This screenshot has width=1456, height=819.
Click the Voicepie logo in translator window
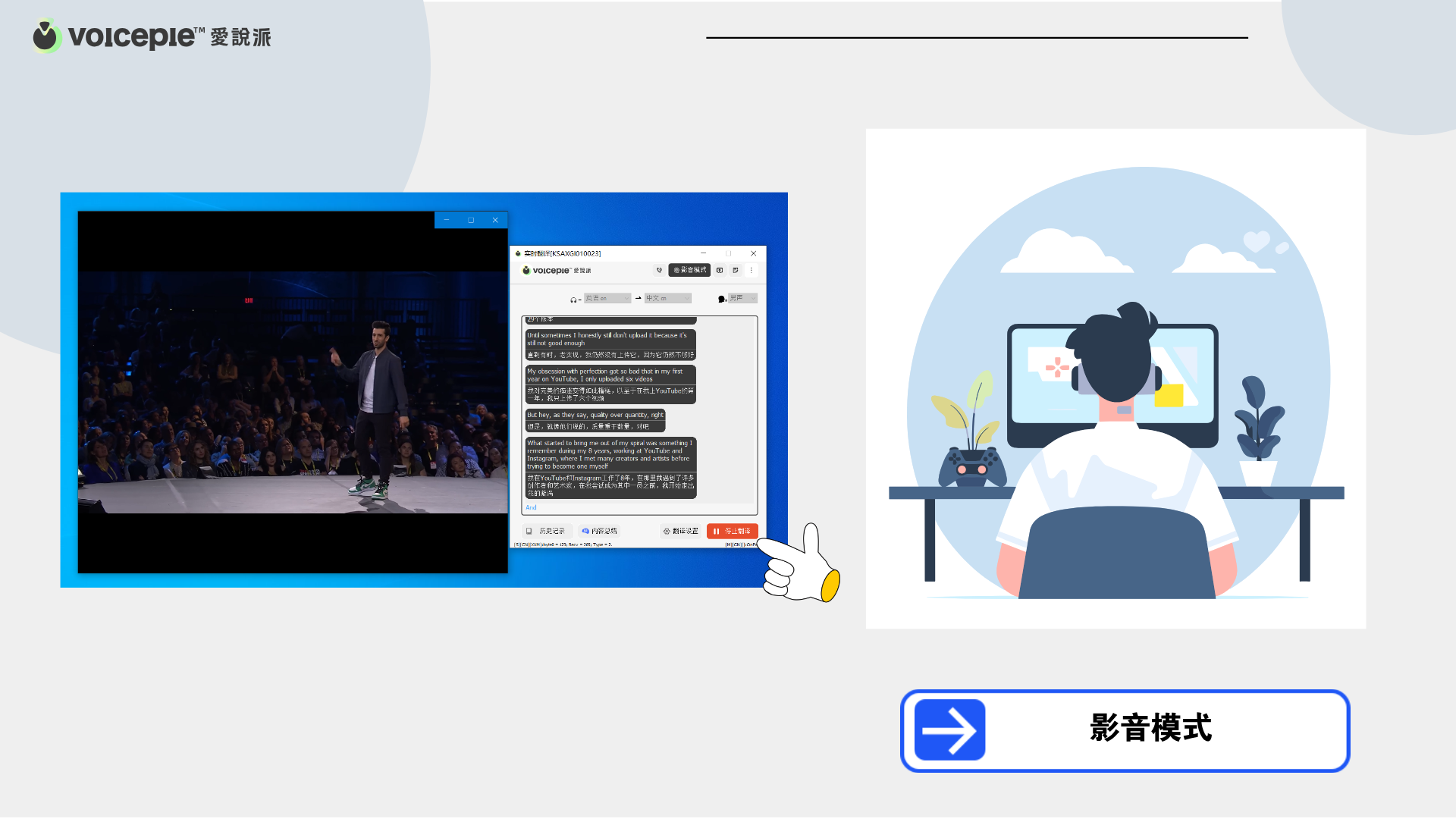tap(556, 270)
